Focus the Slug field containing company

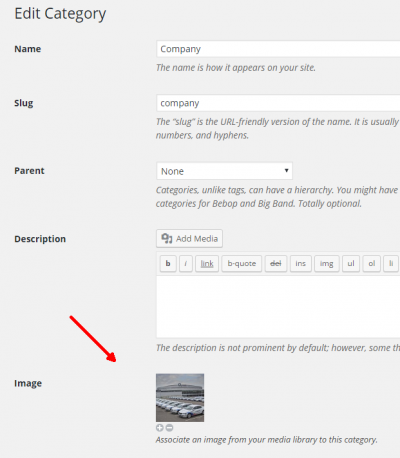pyautogui.click(x=278, y=103)
